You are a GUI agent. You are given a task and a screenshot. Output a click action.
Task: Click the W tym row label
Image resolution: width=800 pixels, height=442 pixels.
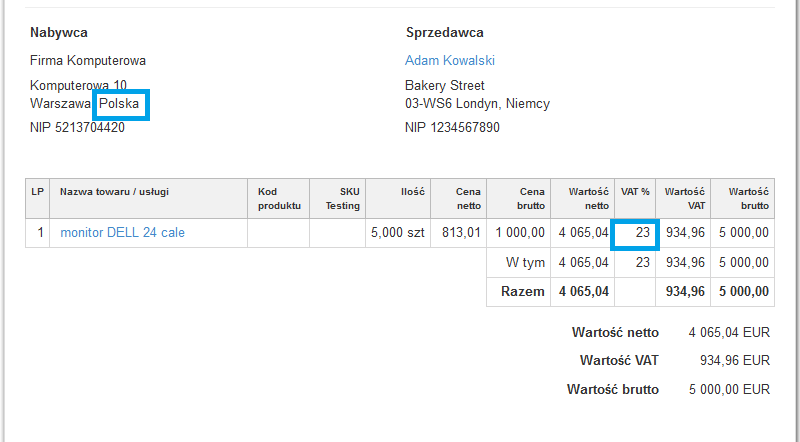527,262
